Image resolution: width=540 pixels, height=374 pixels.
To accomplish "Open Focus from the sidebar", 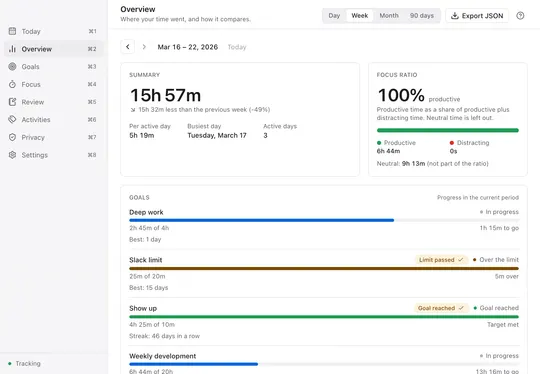I will coord(54,84).
